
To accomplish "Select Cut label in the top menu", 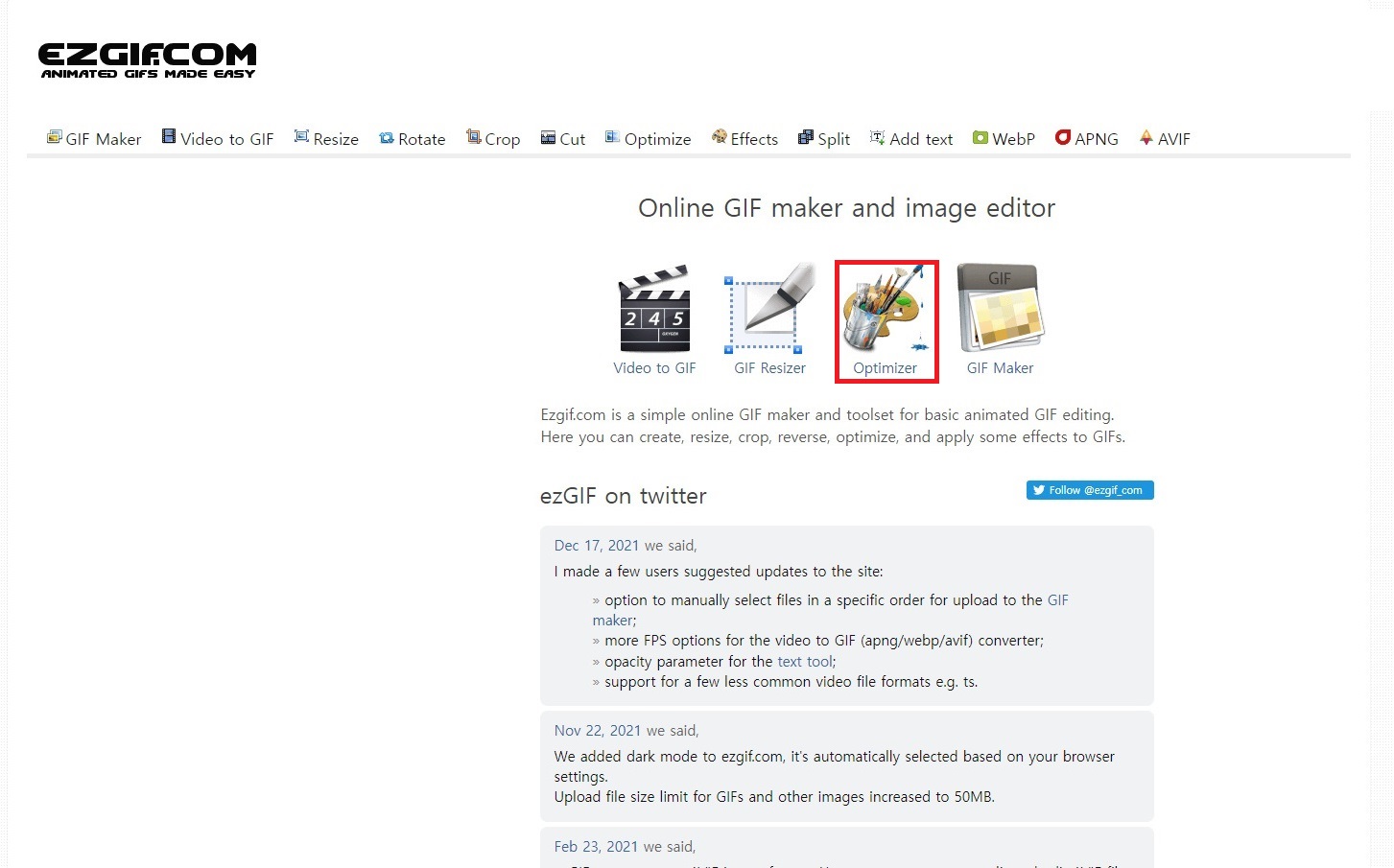I will click(x=573, y=139).
